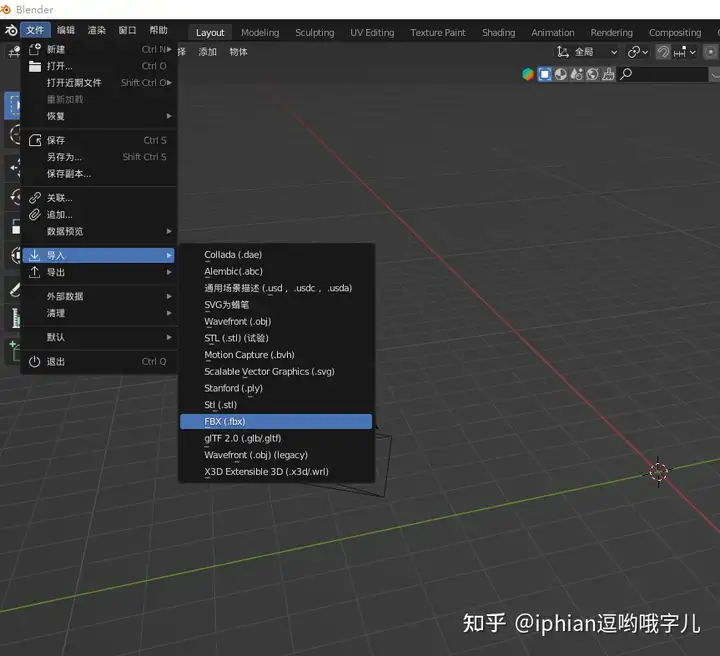
Task: Click the 关联 link chain icon
Action: (x=35, y=198)
